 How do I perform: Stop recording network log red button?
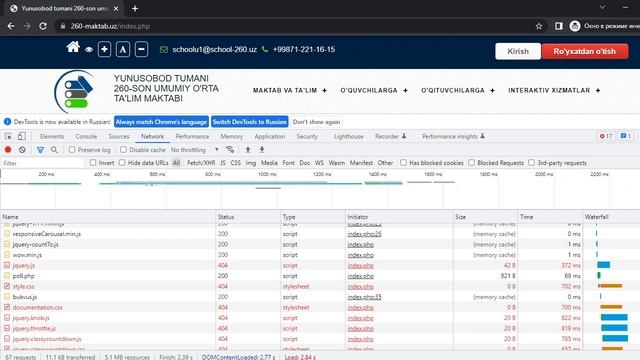coord(8,150)
